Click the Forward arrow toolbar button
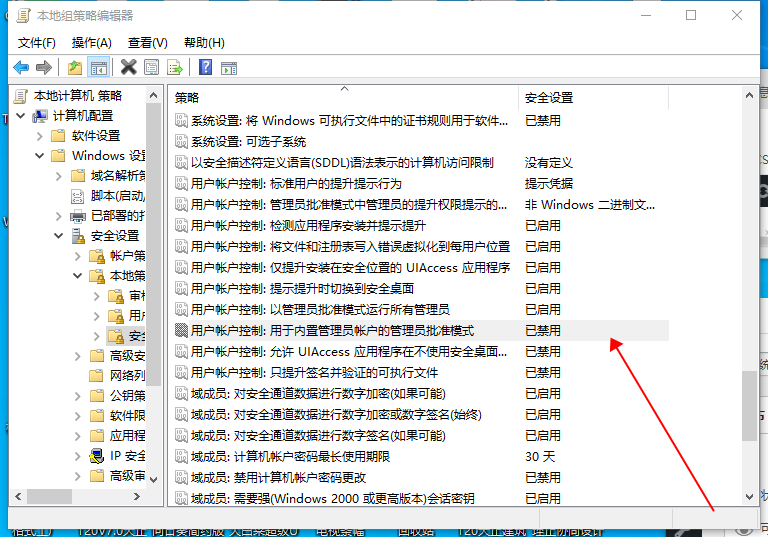Image resolution: width=768 pixels, height=537 pixels. tap(43, 67)
